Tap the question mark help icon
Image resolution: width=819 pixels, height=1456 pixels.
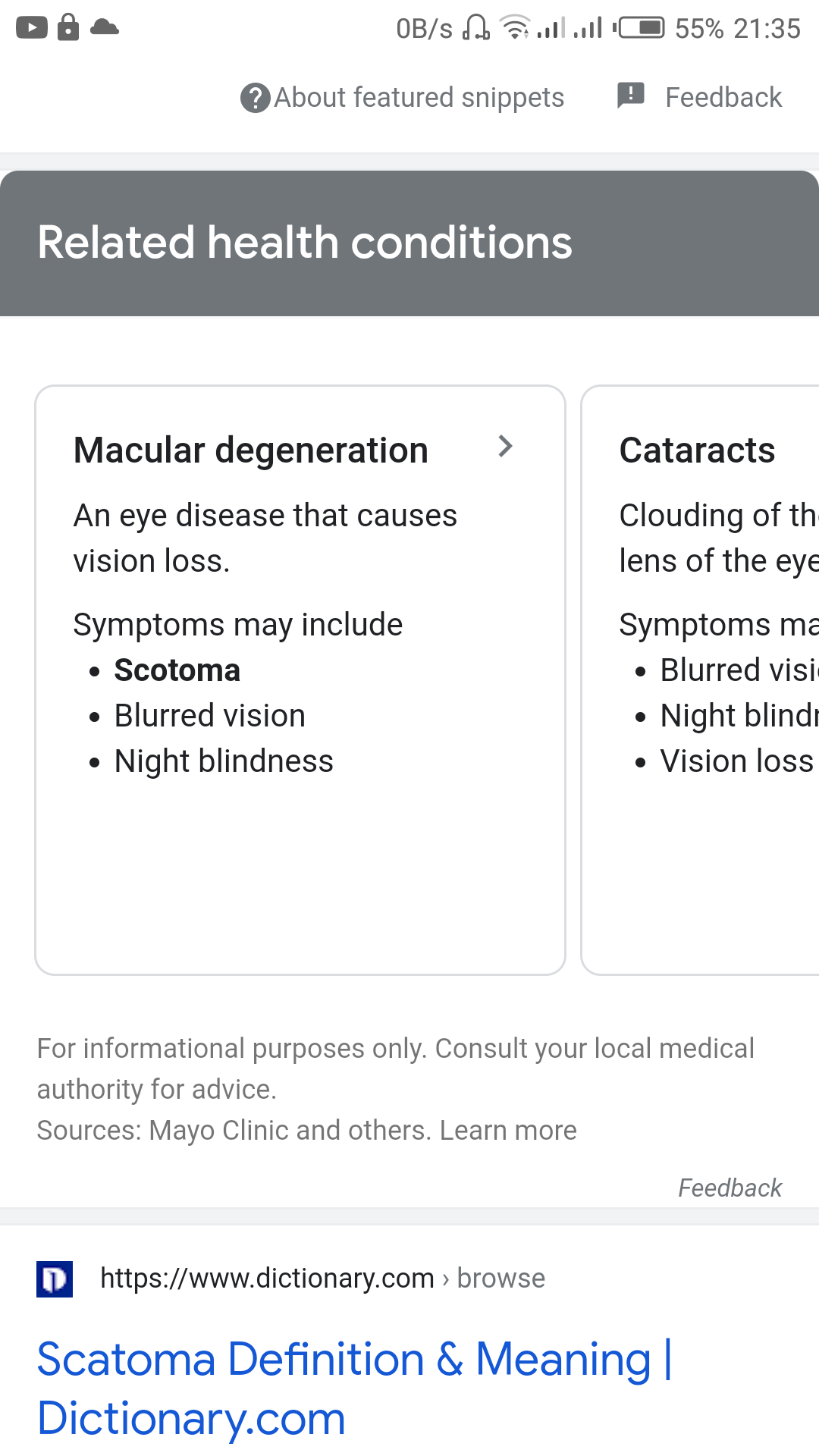tap(256, 98)
